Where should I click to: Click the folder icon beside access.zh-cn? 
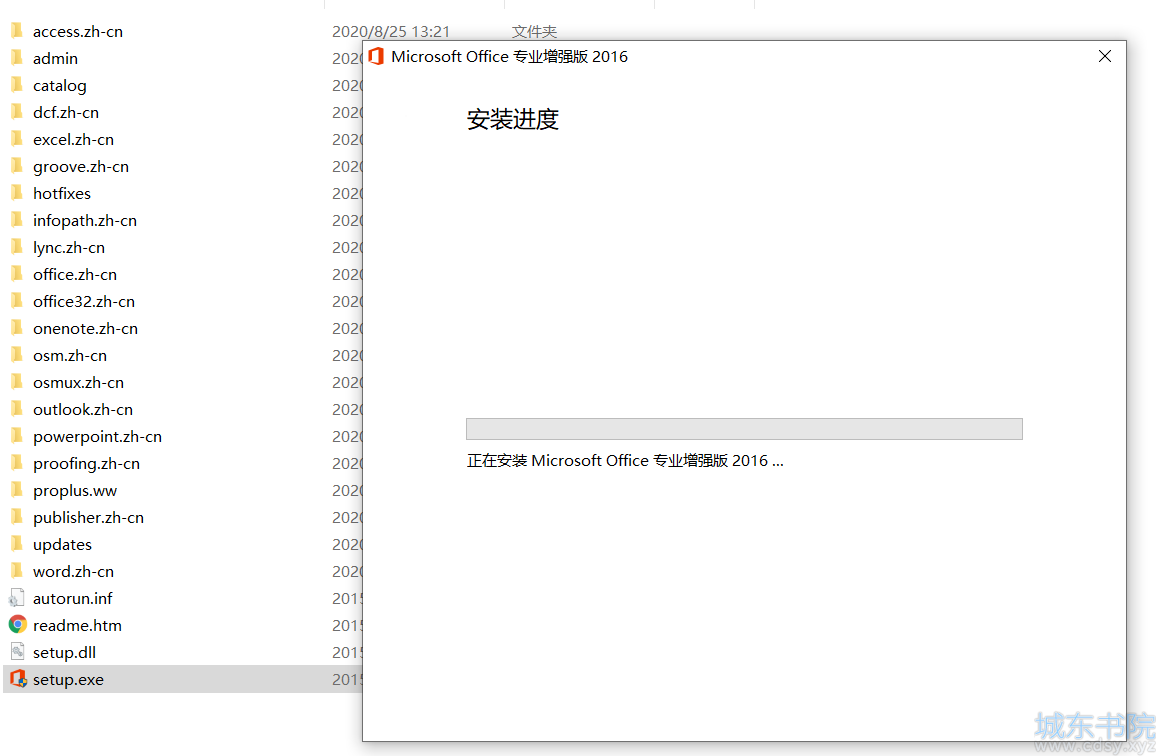[x=17, y=31]
